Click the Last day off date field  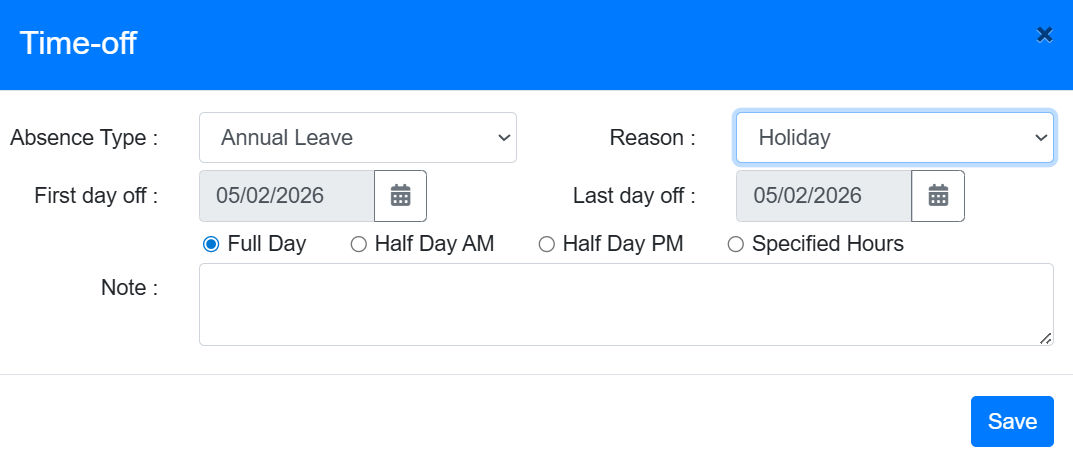(x=823, y=196)
